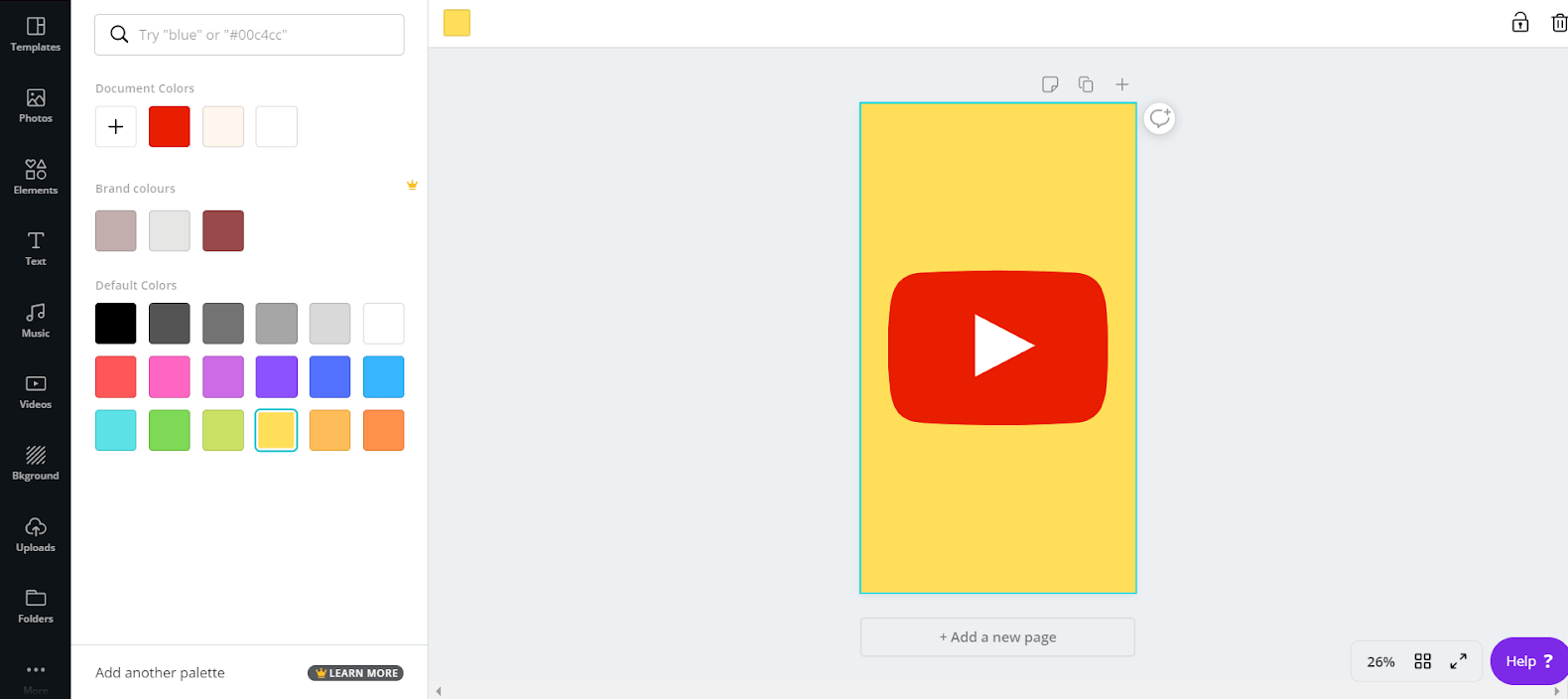Viewport: 1568px width, 699px height.
Task: Add notes to the page
Action: [1050, 84]
